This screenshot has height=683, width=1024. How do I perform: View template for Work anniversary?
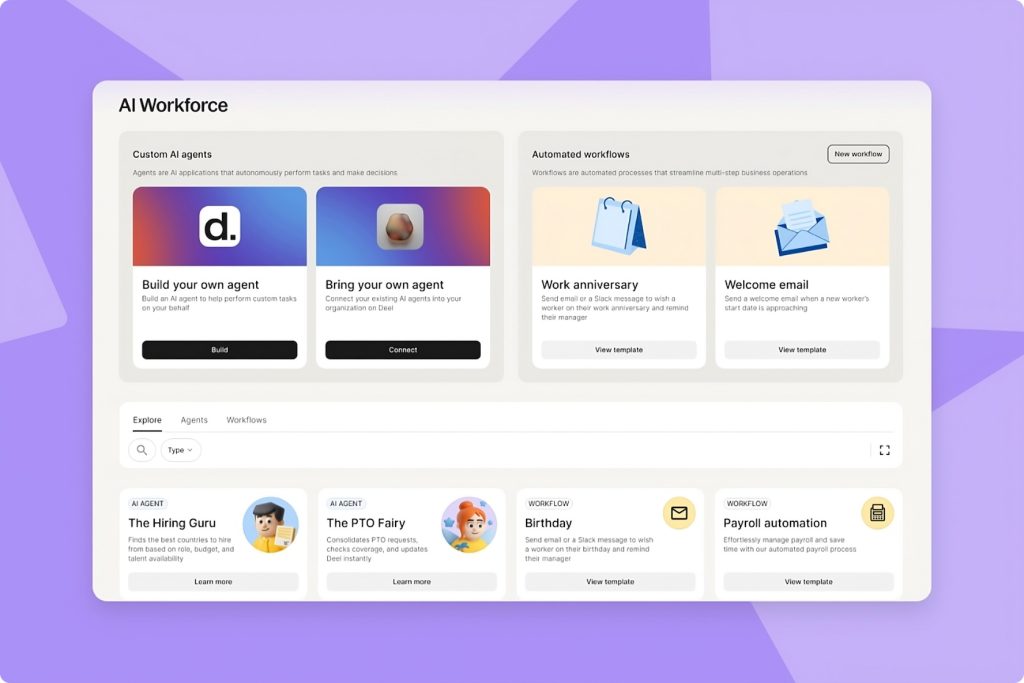[x=618, y=350]
